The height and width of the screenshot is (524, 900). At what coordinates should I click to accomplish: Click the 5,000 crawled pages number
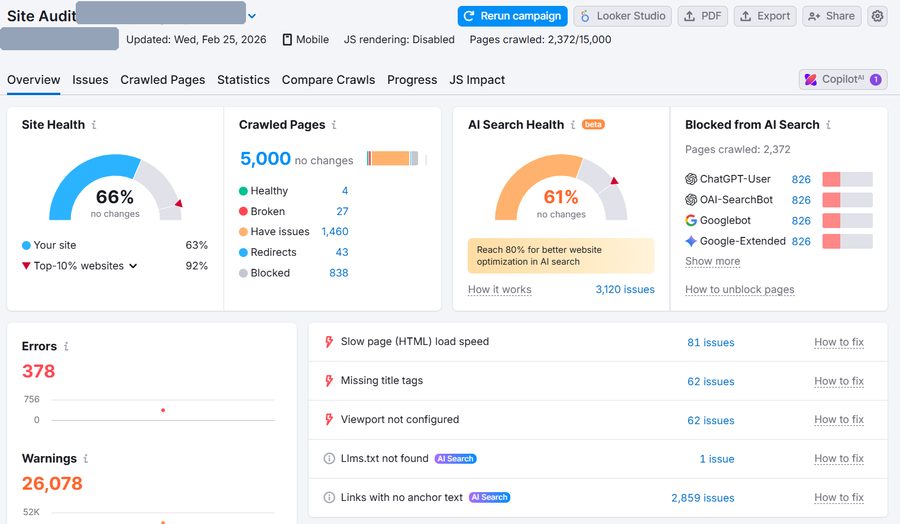265,158
